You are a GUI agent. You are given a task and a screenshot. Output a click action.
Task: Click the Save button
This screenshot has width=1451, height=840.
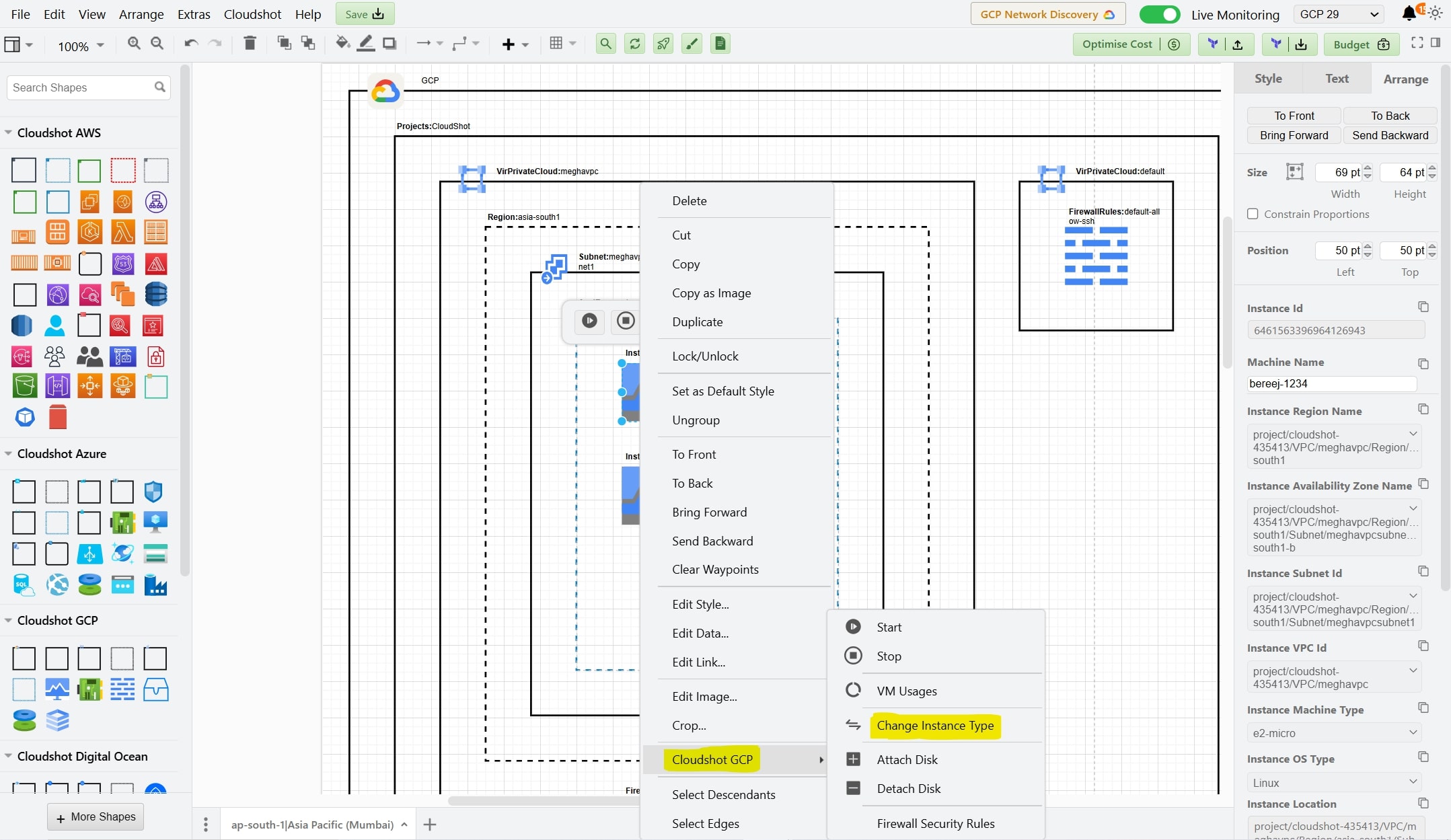(x=365, y=14)
